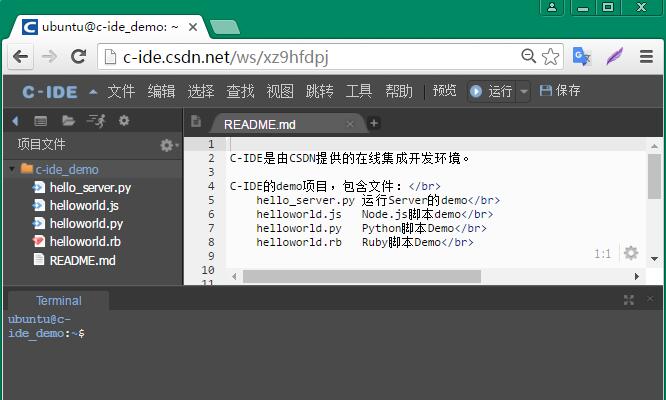
Task: Open the 编辑 menu
Action: pyautogui.click(x=161, y=91)
